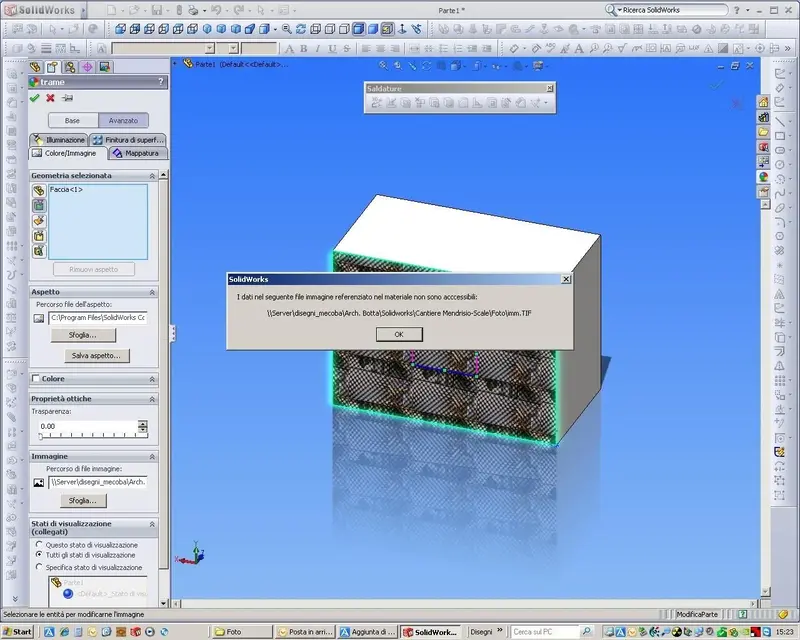Close the Saldature toolbar

coord(549,88)
